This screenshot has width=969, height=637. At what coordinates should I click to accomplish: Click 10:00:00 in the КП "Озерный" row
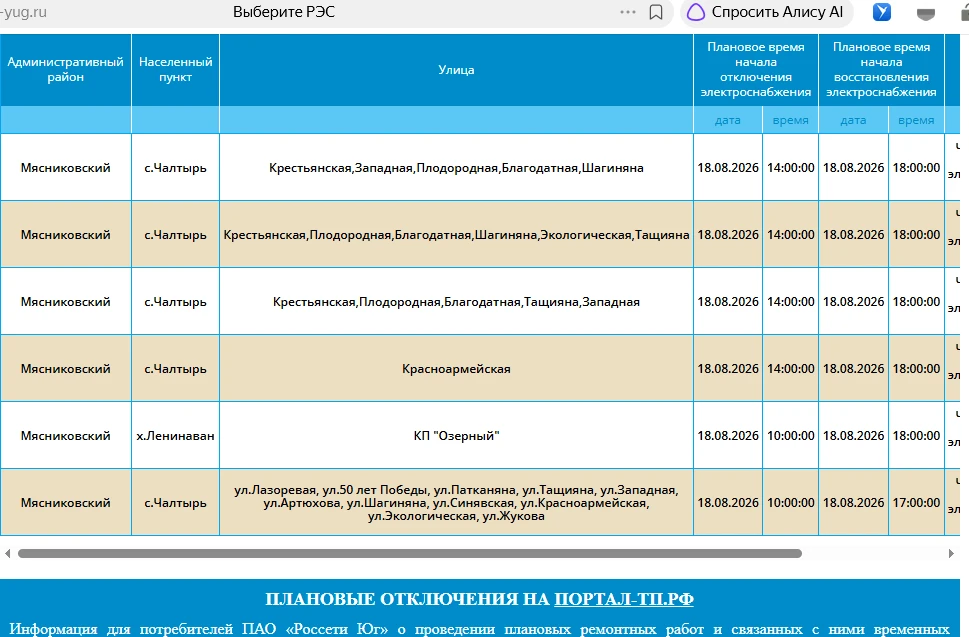tap(790, 436)
